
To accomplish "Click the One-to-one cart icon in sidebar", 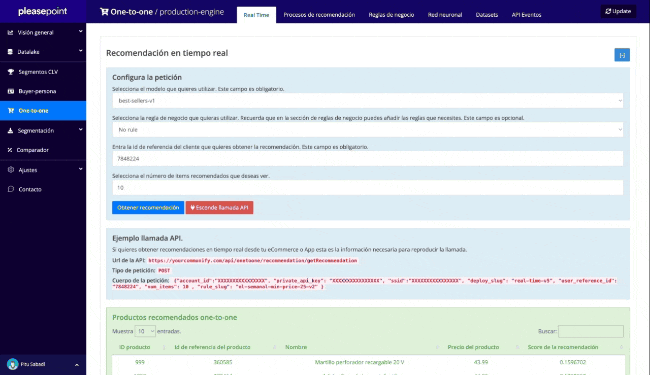I will tap(11, 111).
